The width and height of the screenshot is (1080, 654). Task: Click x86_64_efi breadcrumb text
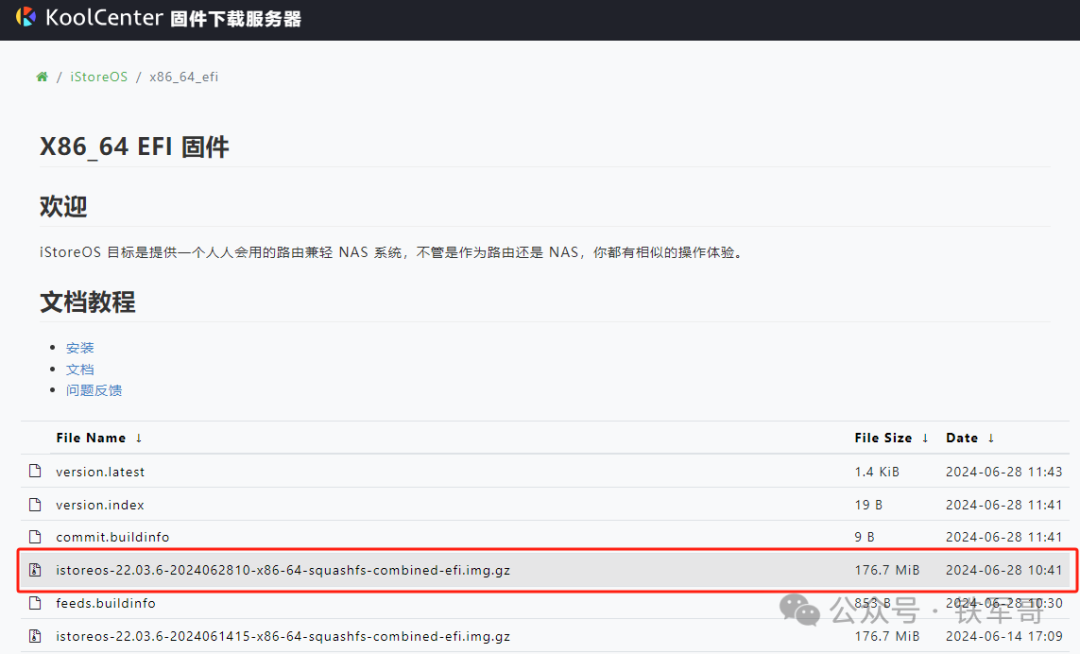[x=184, y=76]
